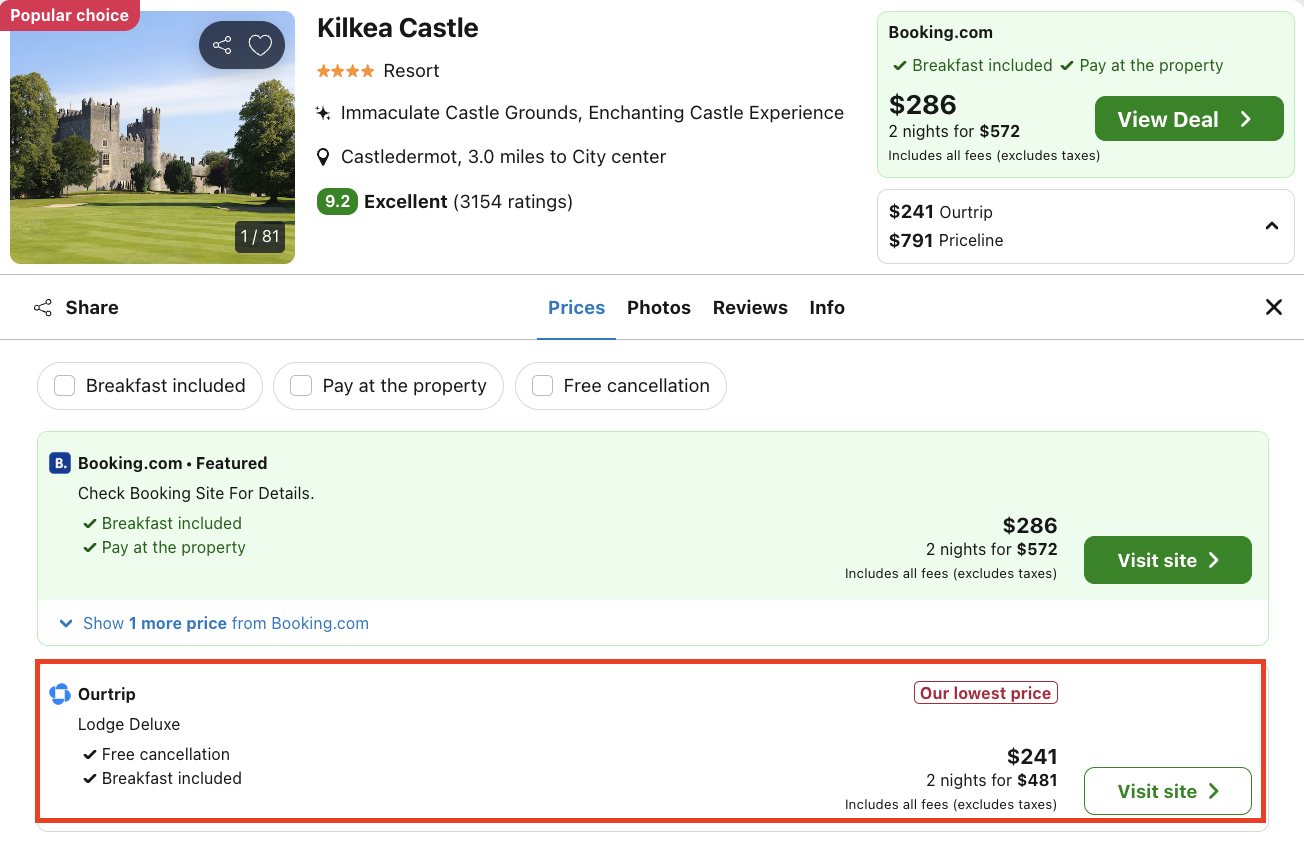The width and height of the screenshot is (1304, 846).
Task: Switch to the Photos tab
Action: tap(659, 307)
